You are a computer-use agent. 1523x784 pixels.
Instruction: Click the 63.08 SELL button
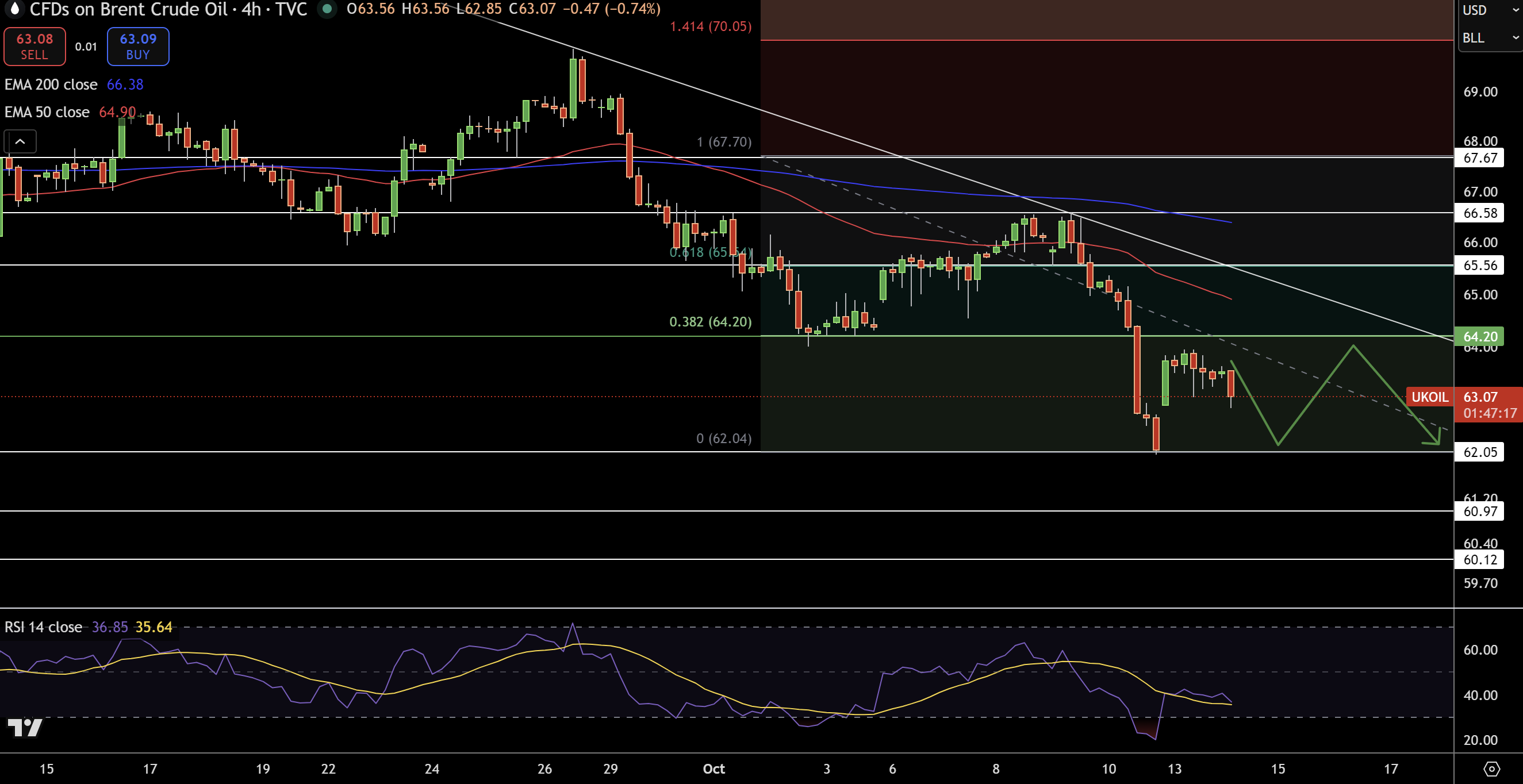(34, 46)
